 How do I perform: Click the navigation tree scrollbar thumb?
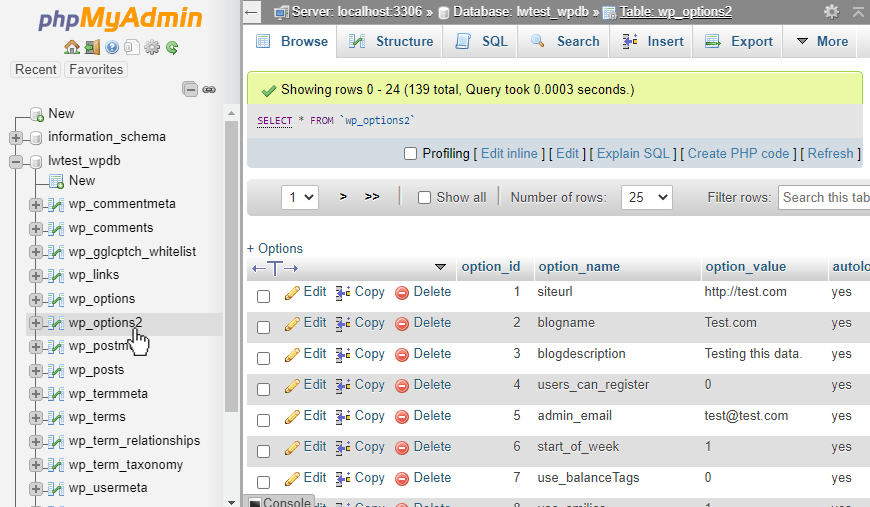coord(231,266)
